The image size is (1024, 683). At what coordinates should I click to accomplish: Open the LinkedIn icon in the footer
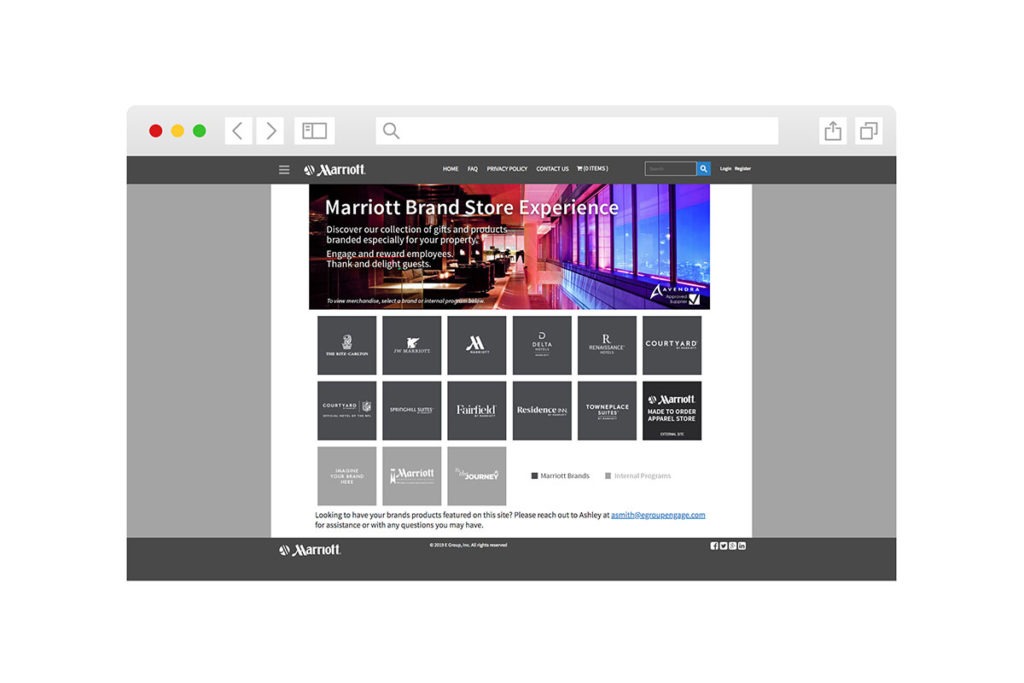point(742,546)
